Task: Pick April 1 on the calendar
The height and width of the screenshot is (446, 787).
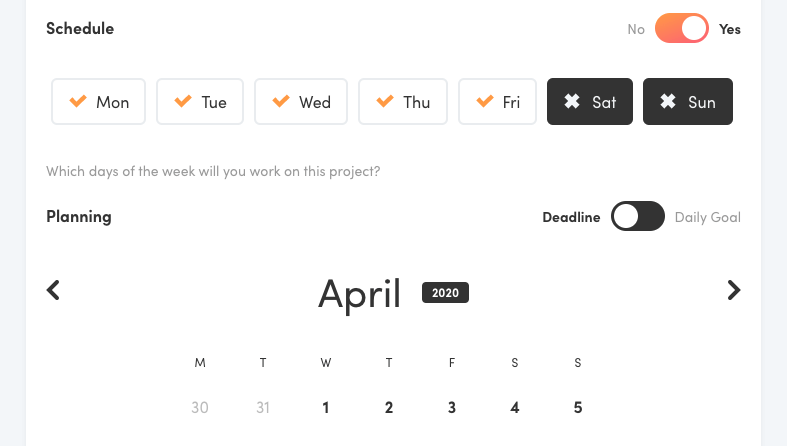Action: point(326,407)
